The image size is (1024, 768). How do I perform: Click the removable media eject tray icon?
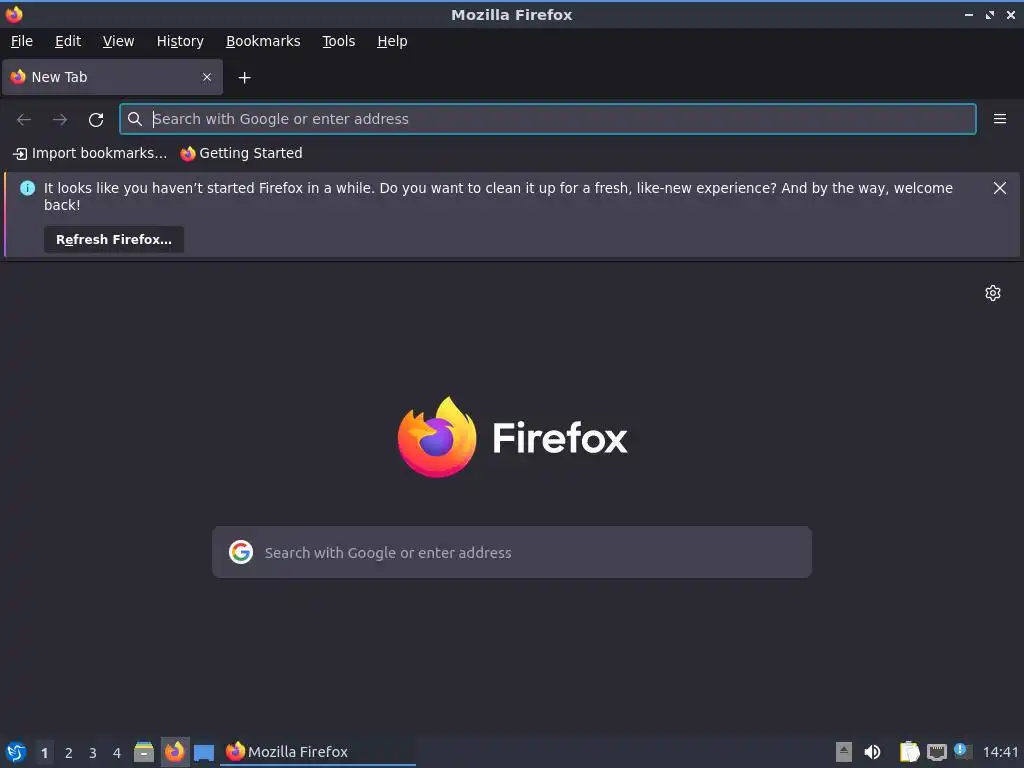(x=844, y=752)
